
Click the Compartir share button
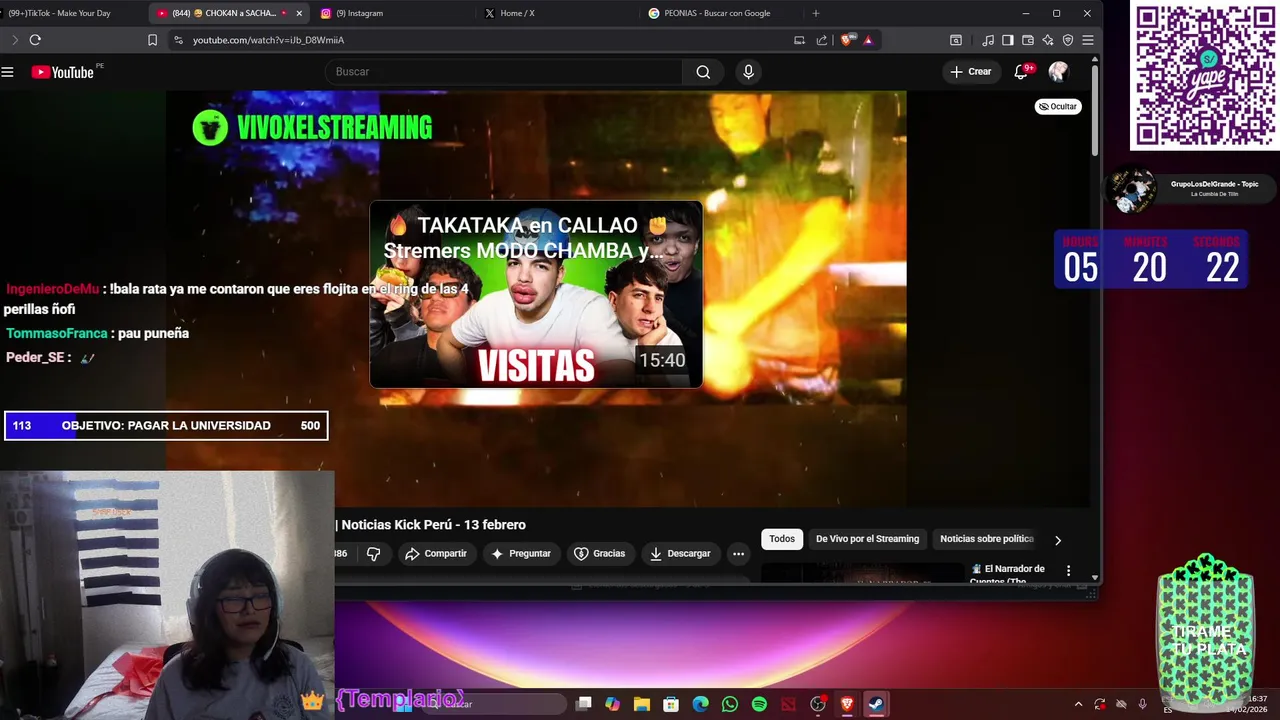436,553
